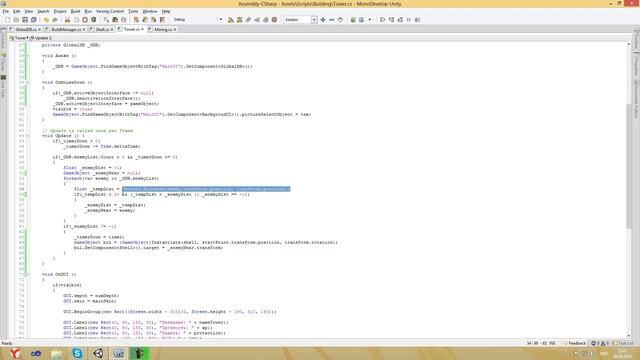640x360 pixels.
Task: Click the Replace toolbar icon
Action: tap(124, 20)
